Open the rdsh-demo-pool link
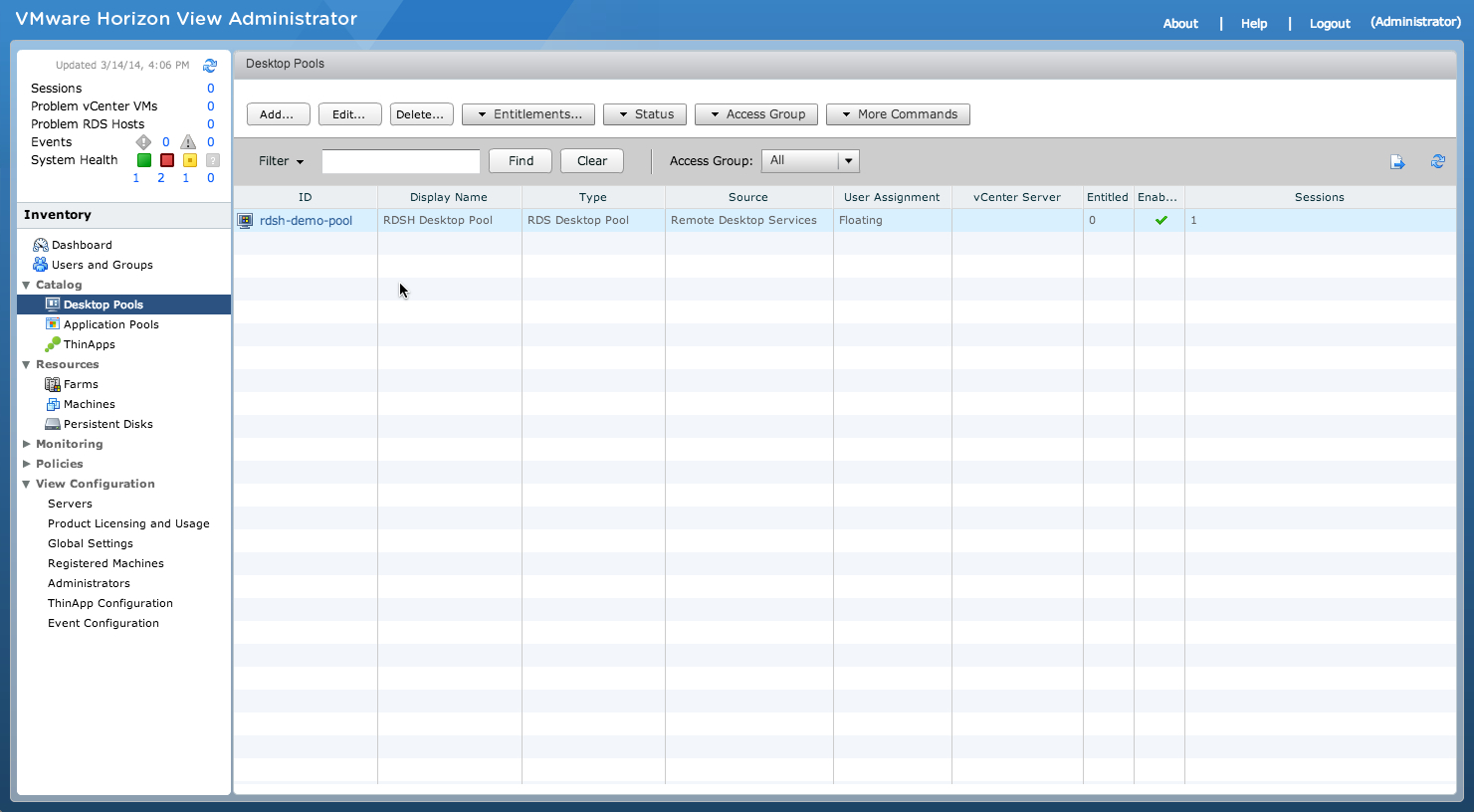The height and width of the screenshot is (812, 1474). tap(306, 220)
